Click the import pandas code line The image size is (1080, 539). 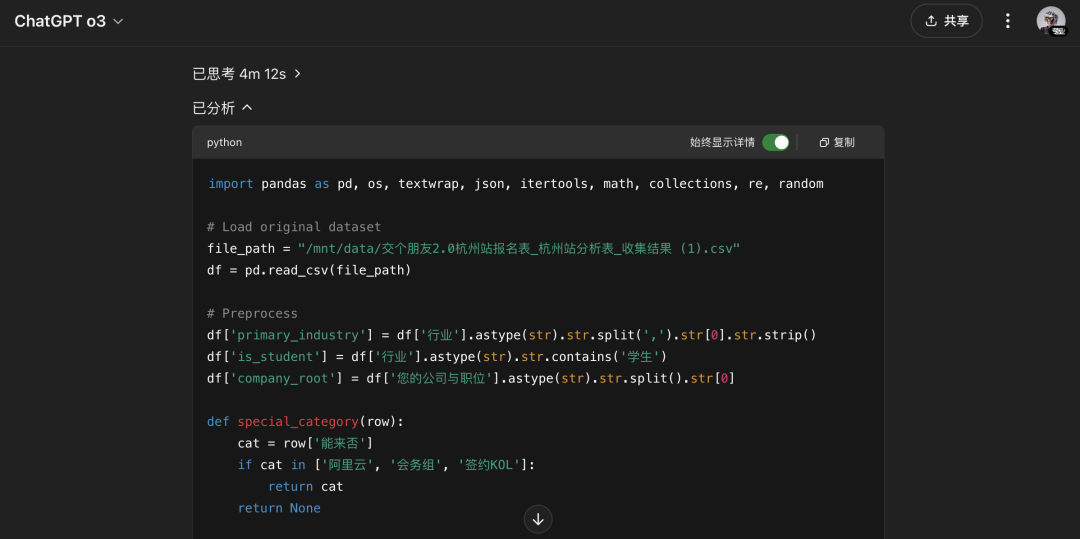point(516,184)
